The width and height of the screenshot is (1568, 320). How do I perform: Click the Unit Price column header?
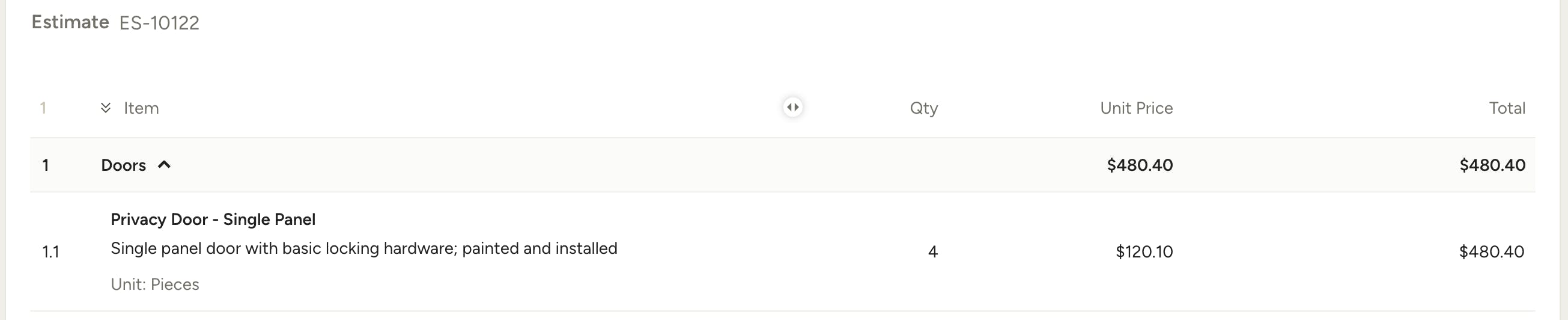(1137, 108)
